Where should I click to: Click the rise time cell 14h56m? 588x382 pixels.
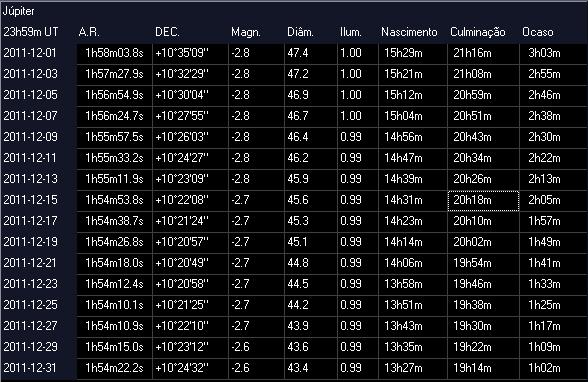coord(413,137)
